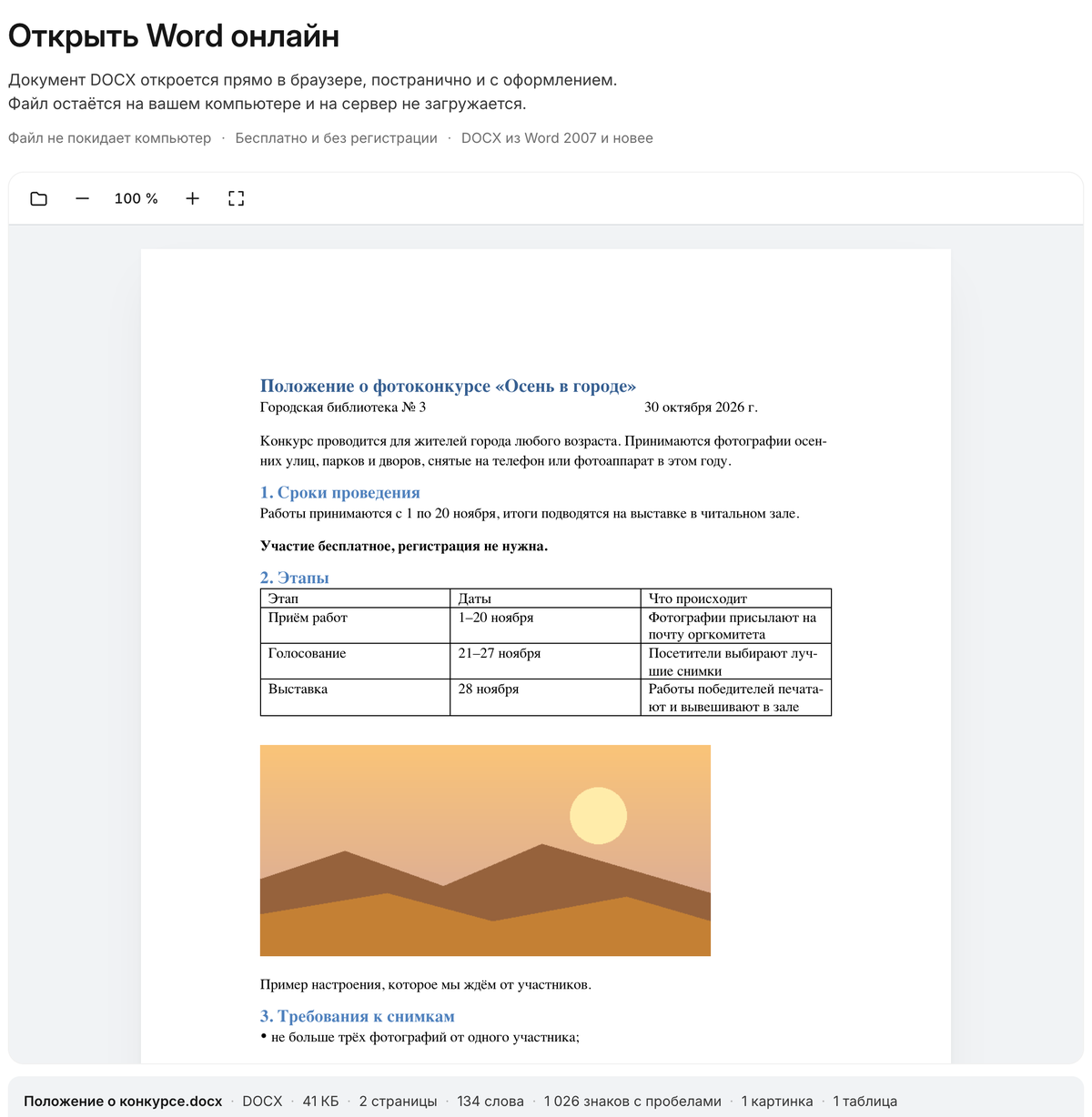Click the table cell "28 ноября"

click(x=545, y=698)
